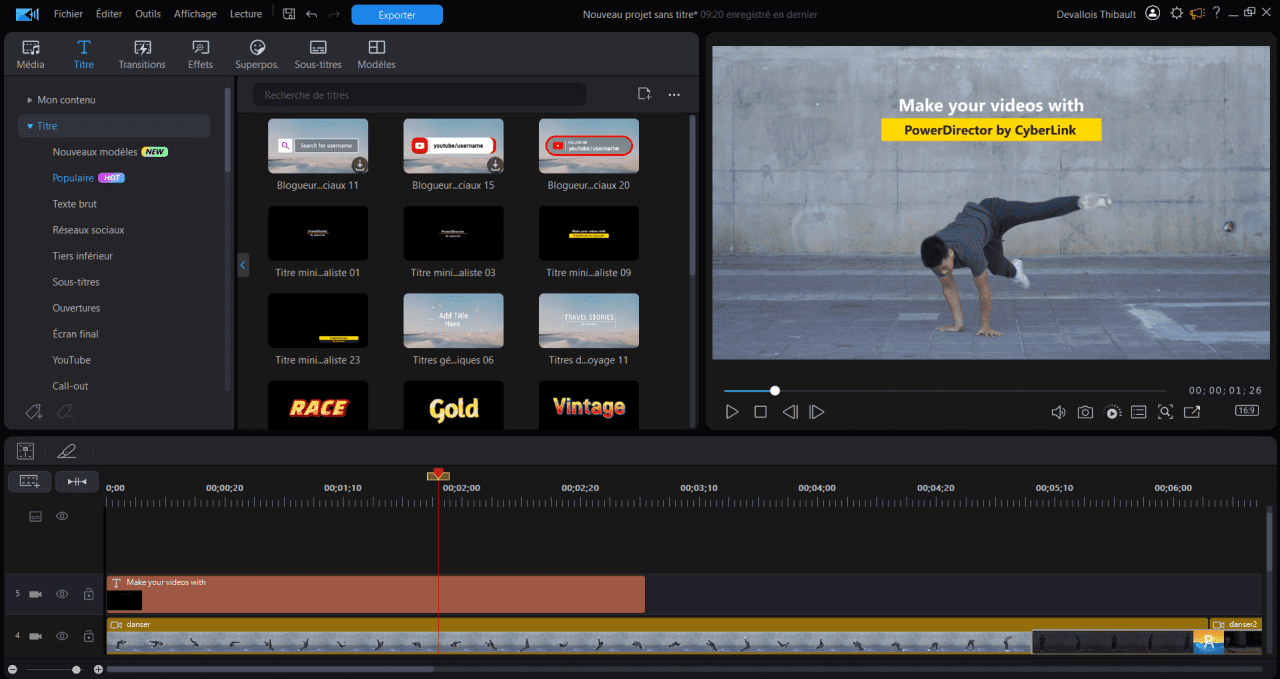Hide track 5 with its eye toggle
The image size is (1280, 679).
click(x=62, y=593)
